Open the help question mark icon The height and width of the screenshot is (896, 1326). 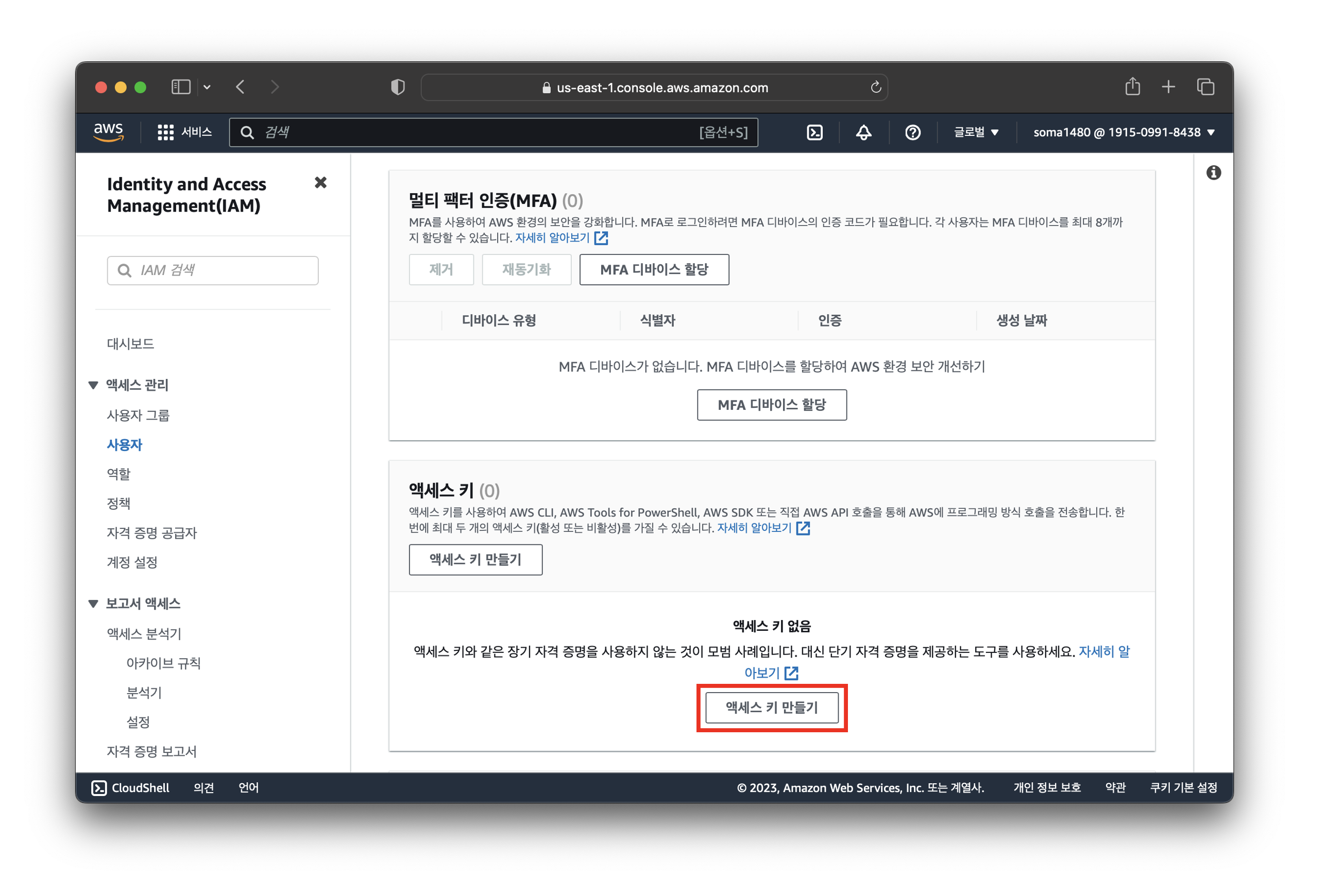912,132
